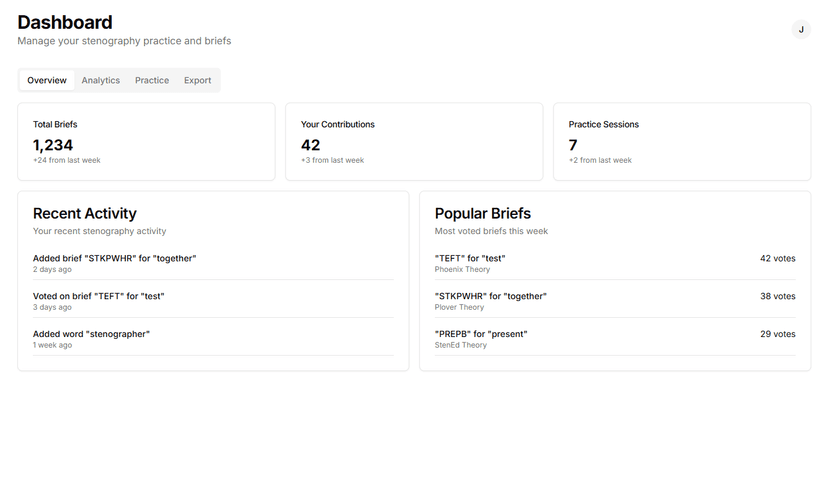This screenshot has height=501, width=828.
Task: Open the Practice tab
Action: click(x=152, y=80)
